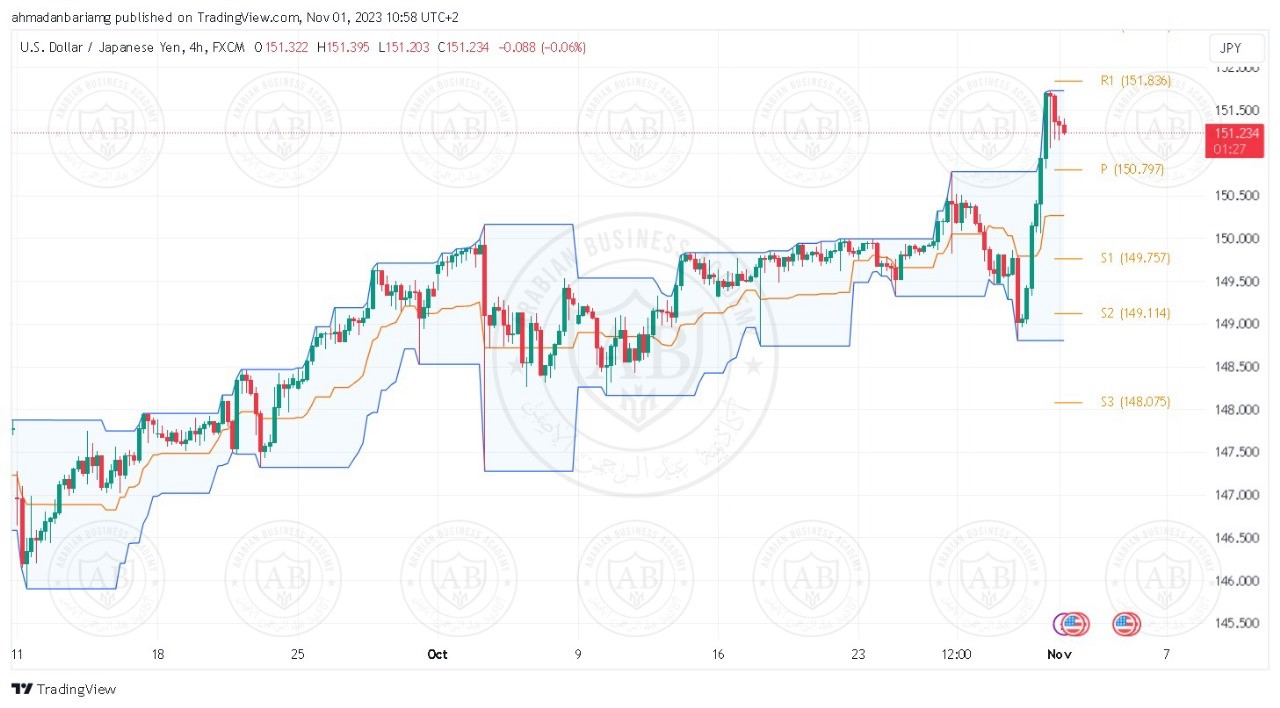Open the TradingView logo at bottom left

tap(64, 689)
